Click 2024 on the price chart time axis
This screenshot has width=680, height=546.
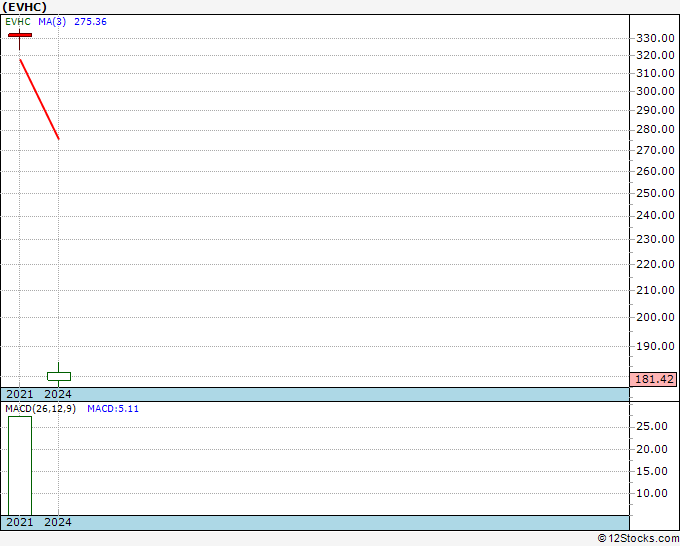(x=58, y=394)
